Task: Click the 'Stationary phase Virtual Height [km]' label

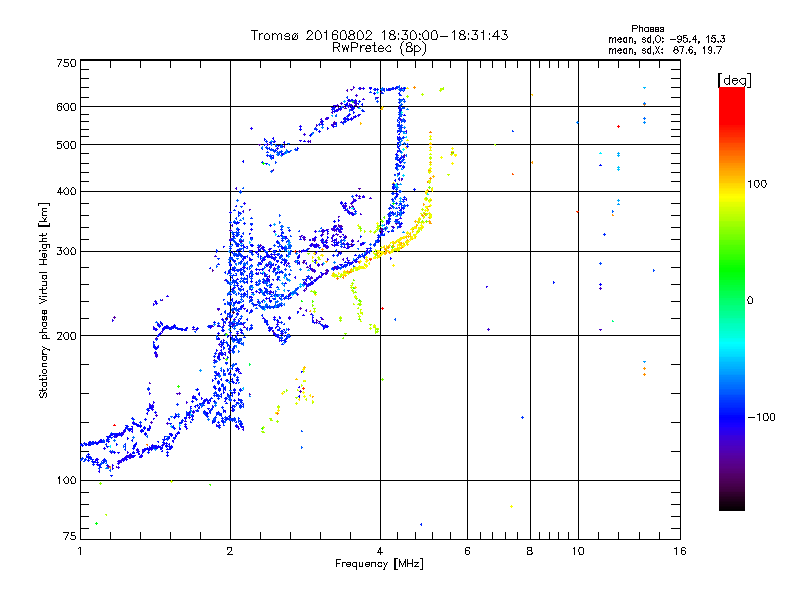Action: [x=44, y=300]
